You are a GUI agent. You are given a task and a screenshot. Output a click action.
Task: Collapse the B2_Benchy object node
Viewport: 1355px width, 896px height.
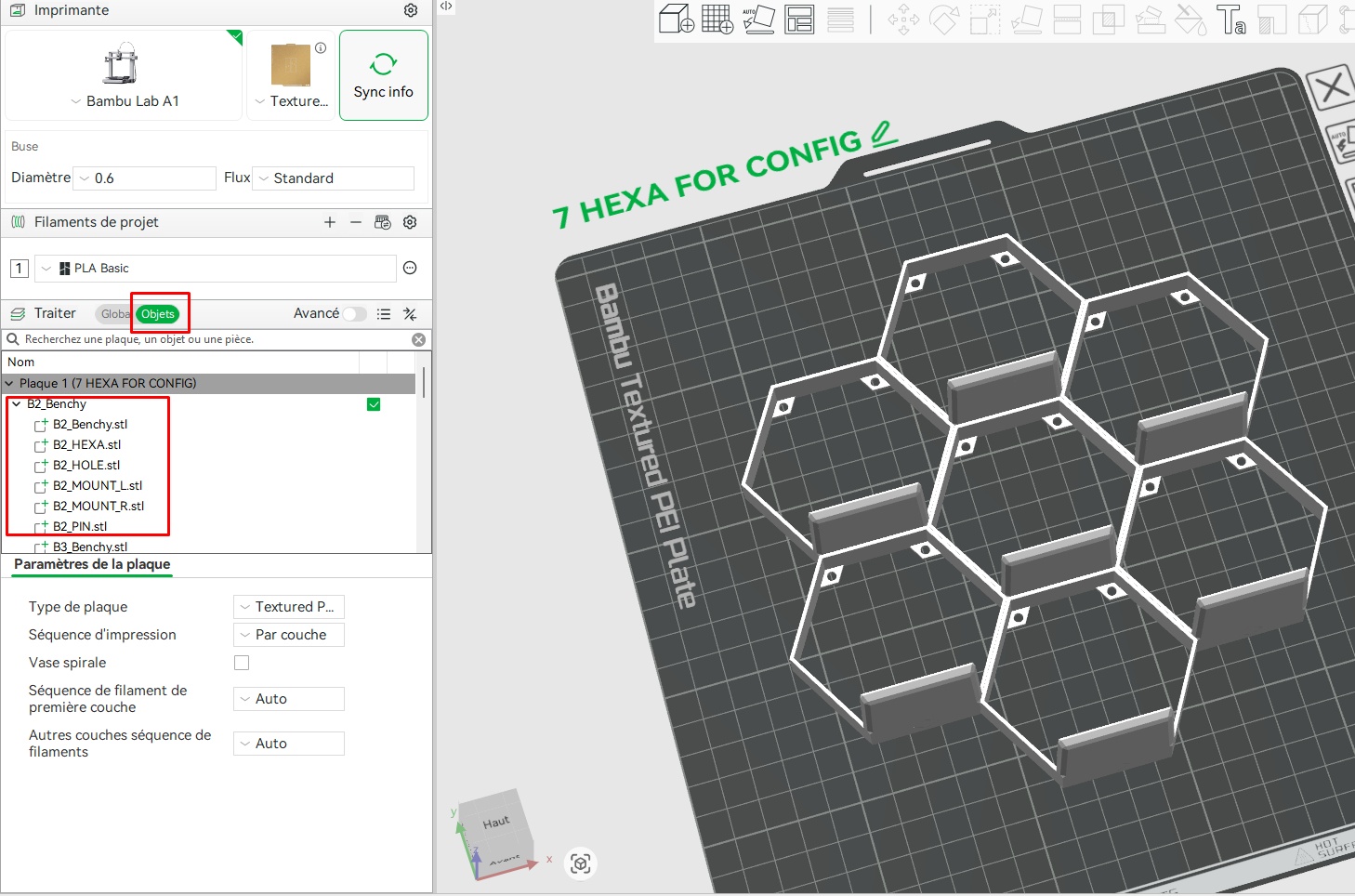16,404
